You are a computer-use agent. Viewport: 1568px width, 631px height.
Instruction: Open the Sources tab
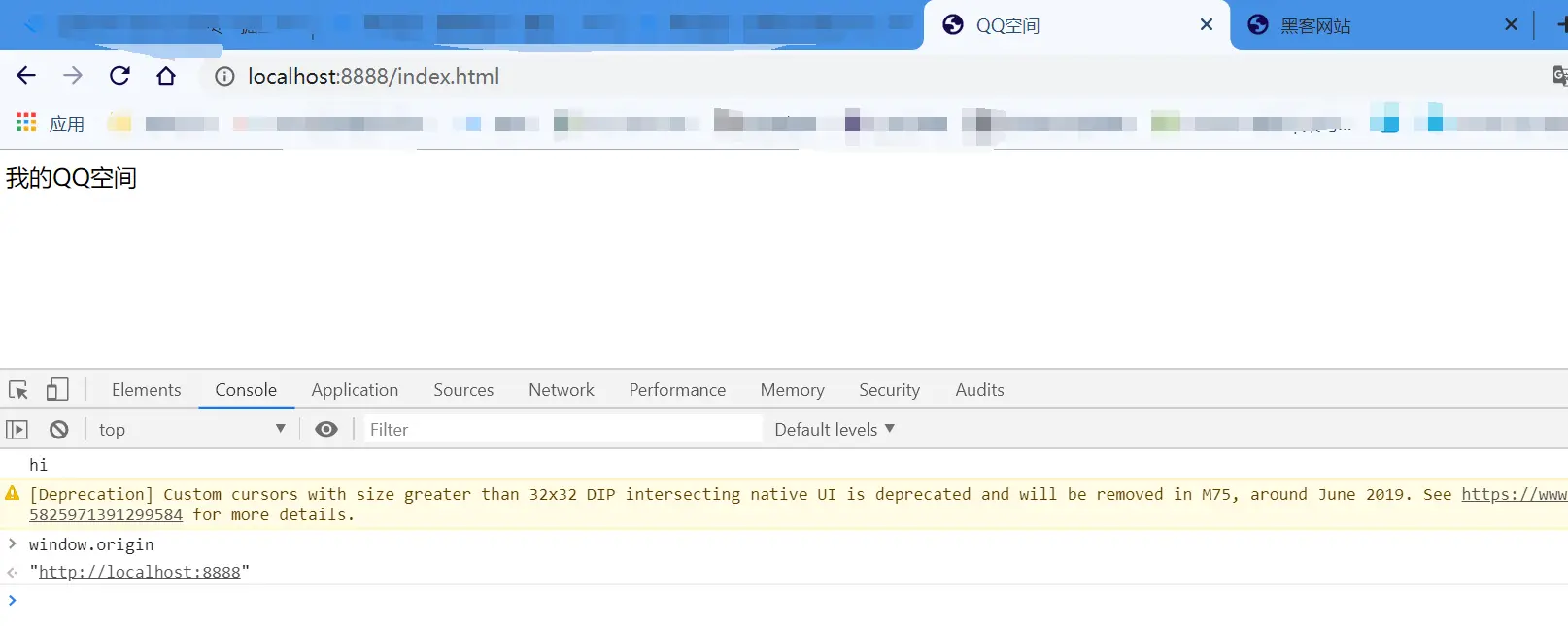pos(463,390)
